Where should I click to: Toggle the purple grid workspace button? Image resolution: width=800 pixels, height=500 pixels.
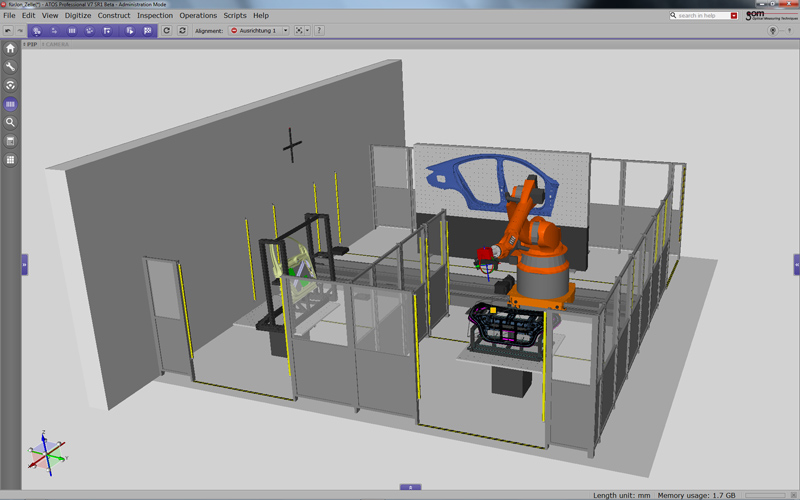coord(11,104)
